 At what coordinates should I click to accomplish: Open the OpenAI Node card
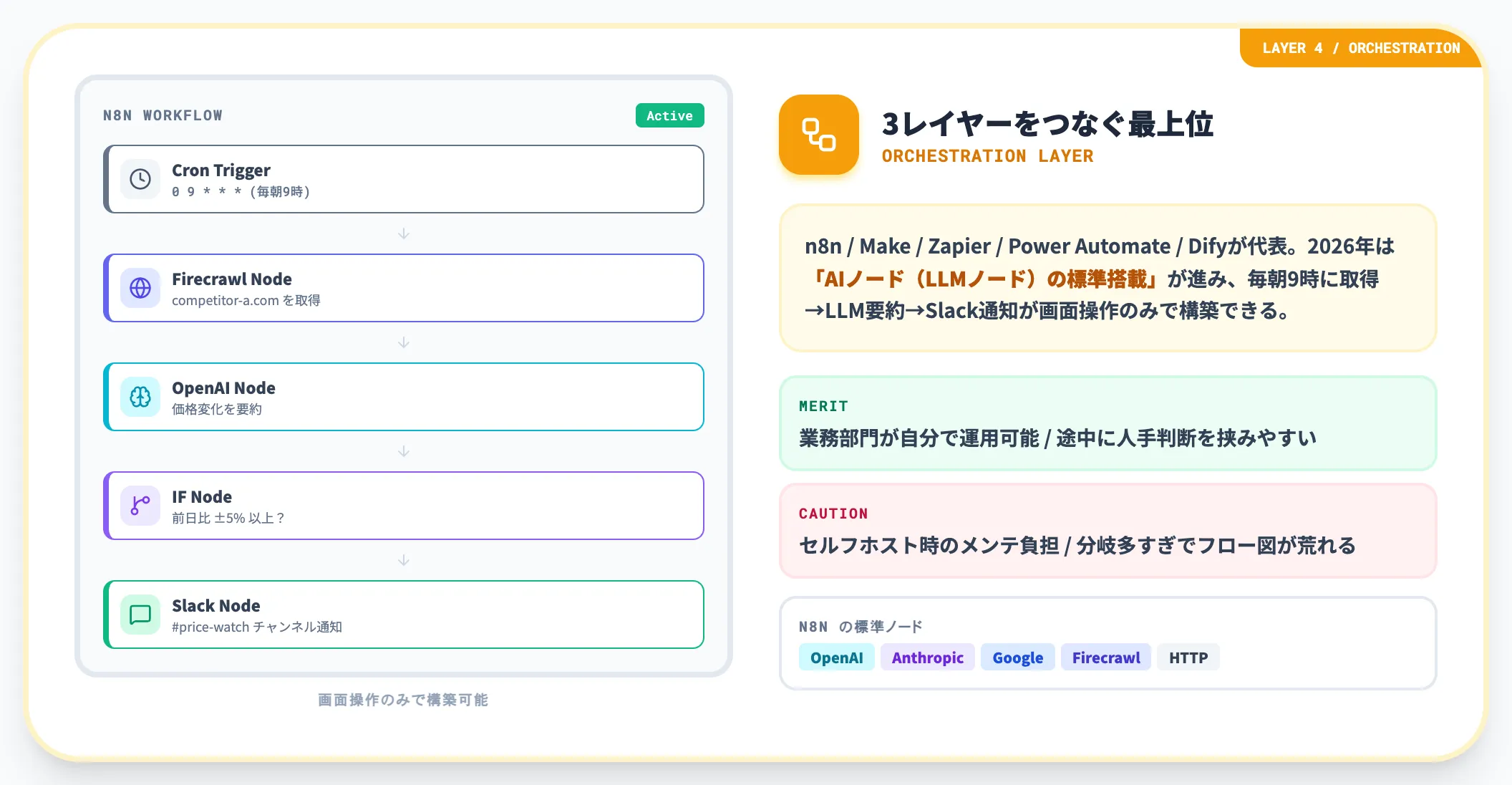404,397
